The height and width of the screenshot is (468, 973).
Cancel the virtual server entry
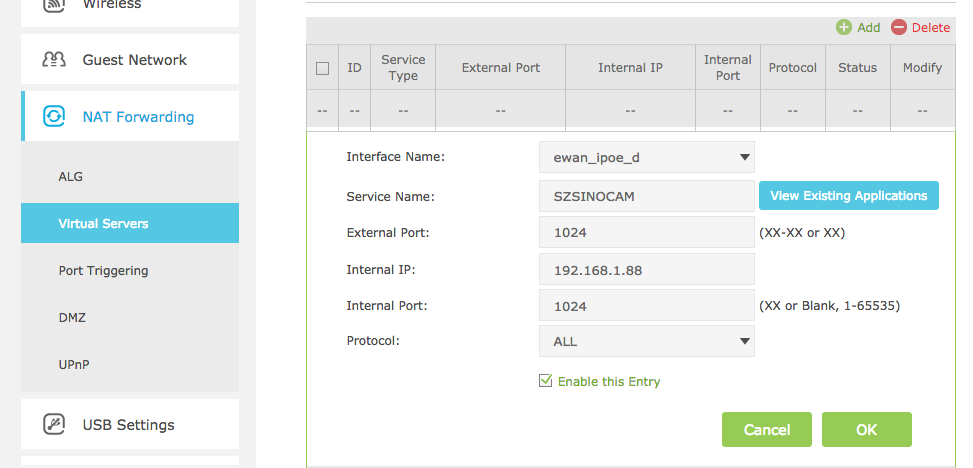[x=766, y=430]
